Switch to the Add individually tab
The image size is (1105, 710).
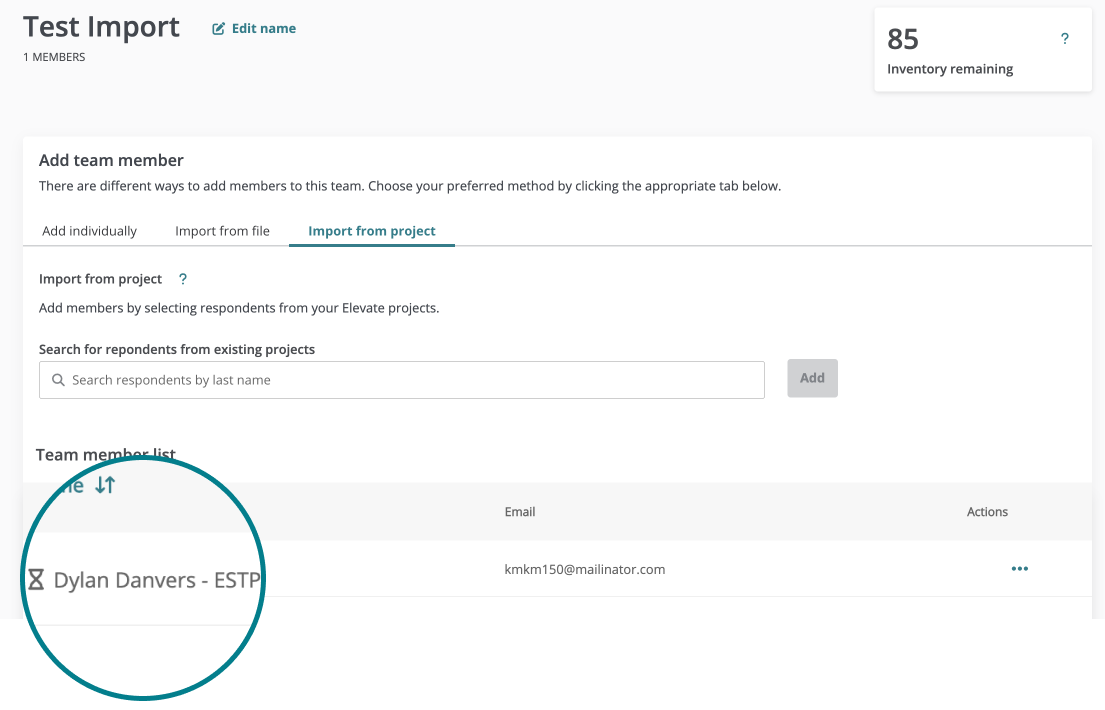click(x=89, y=231)
